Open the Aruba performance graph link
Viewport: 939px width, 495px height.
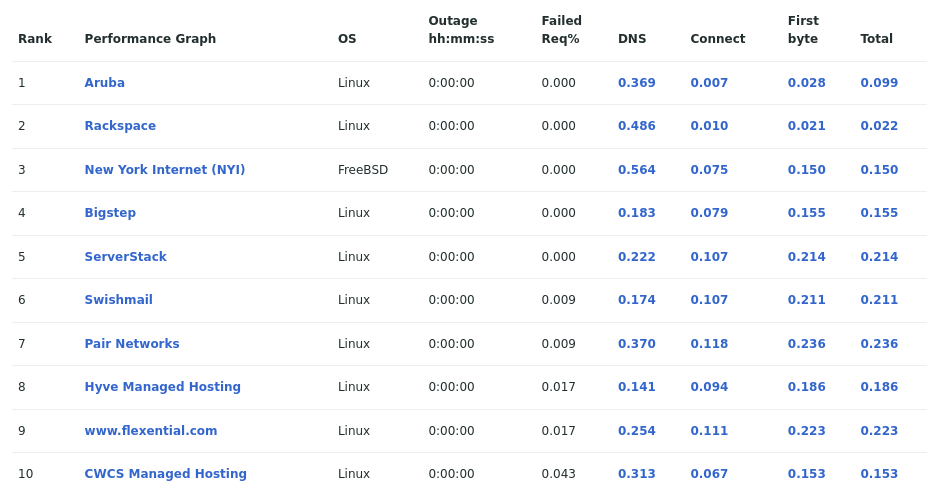tap(104, 83)
